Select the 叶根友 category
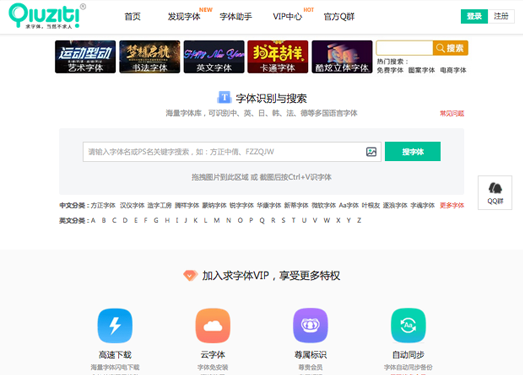The width and height of the screenshot is (523, 375). coord(371,206)
